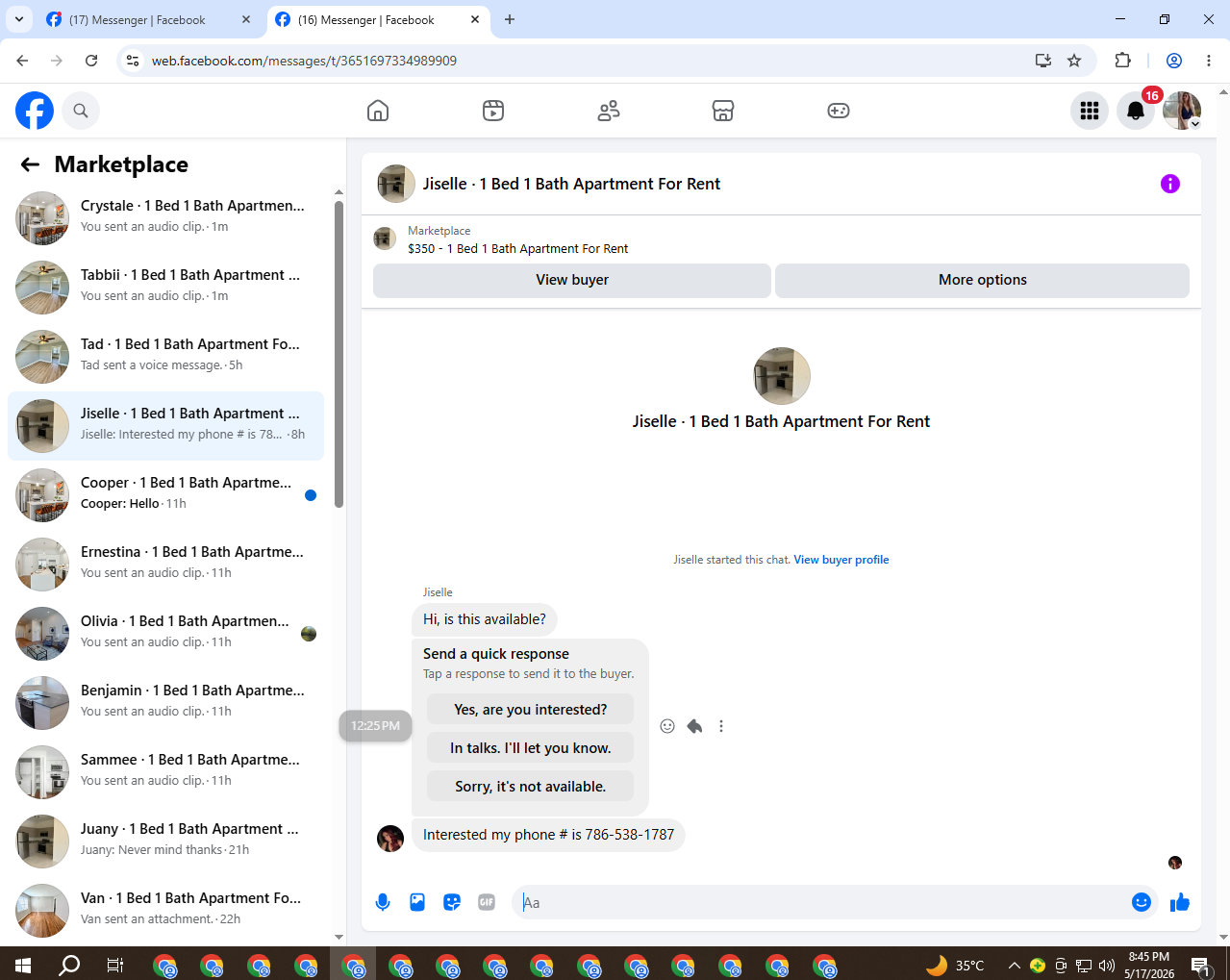
Task: Open the Sammee conversation
Action: 166,772
